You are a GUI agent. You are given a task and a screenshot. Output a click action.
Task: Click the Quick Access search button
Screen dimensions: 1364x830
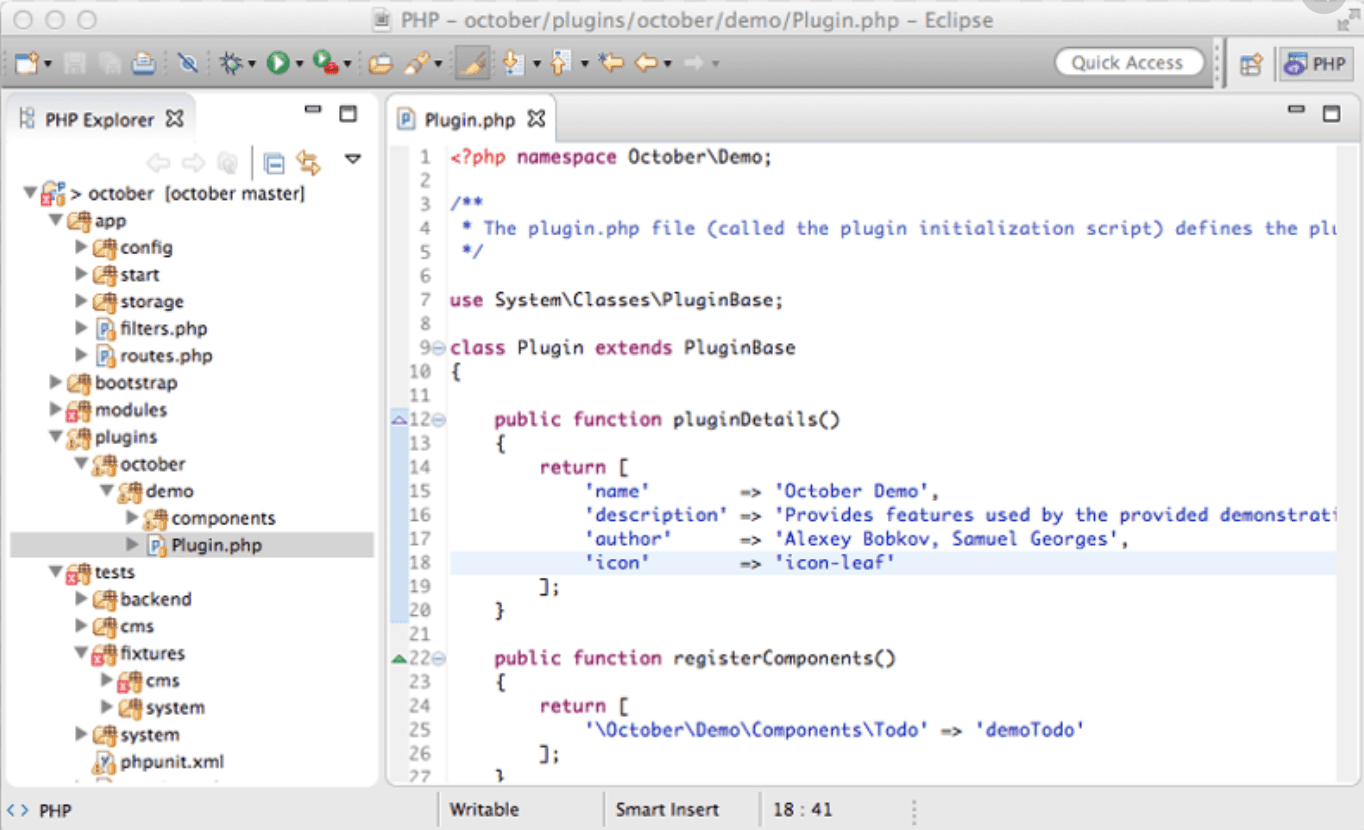pos(1128,62)
